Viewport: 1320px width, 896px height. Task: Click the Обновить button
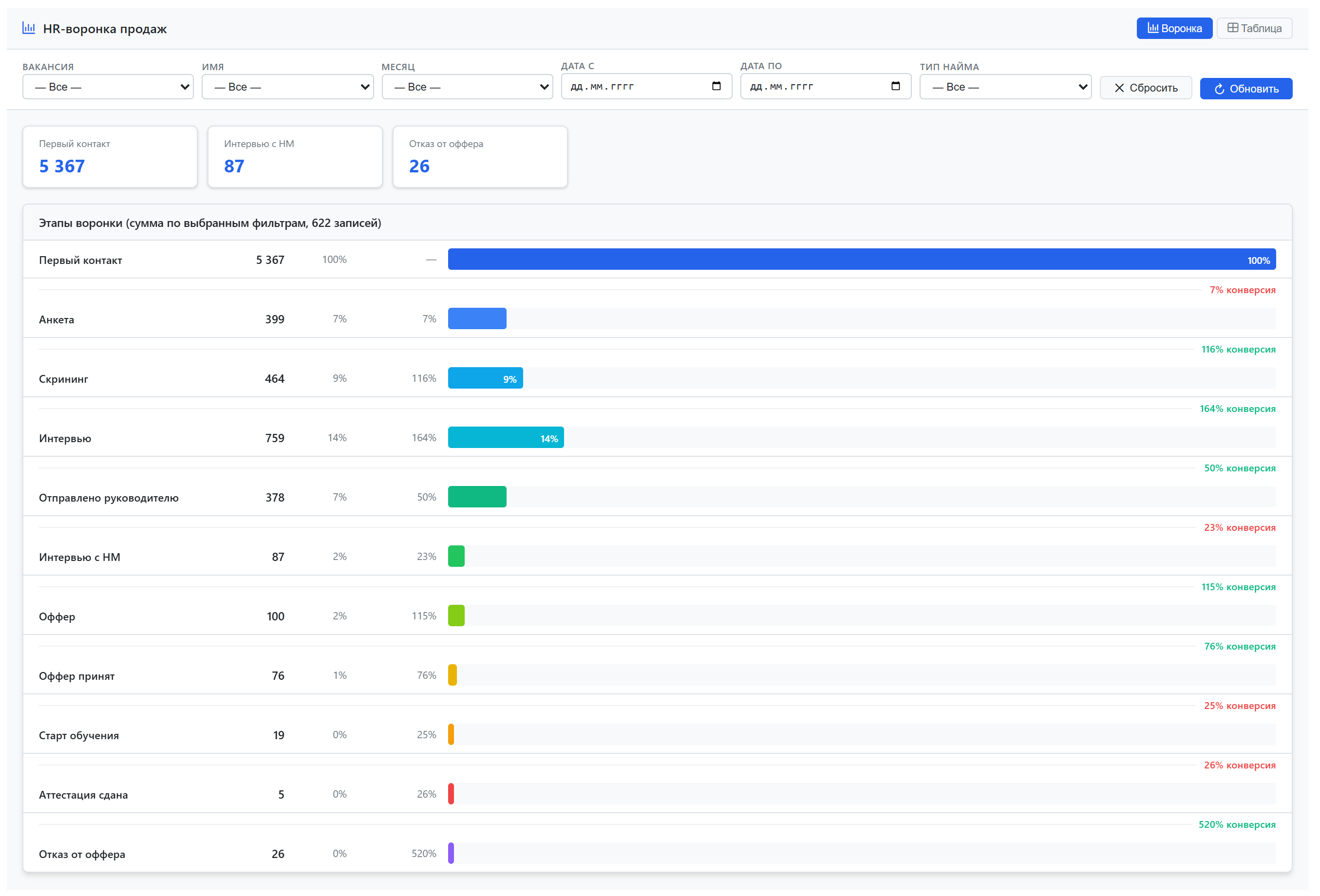point(1245,89)
